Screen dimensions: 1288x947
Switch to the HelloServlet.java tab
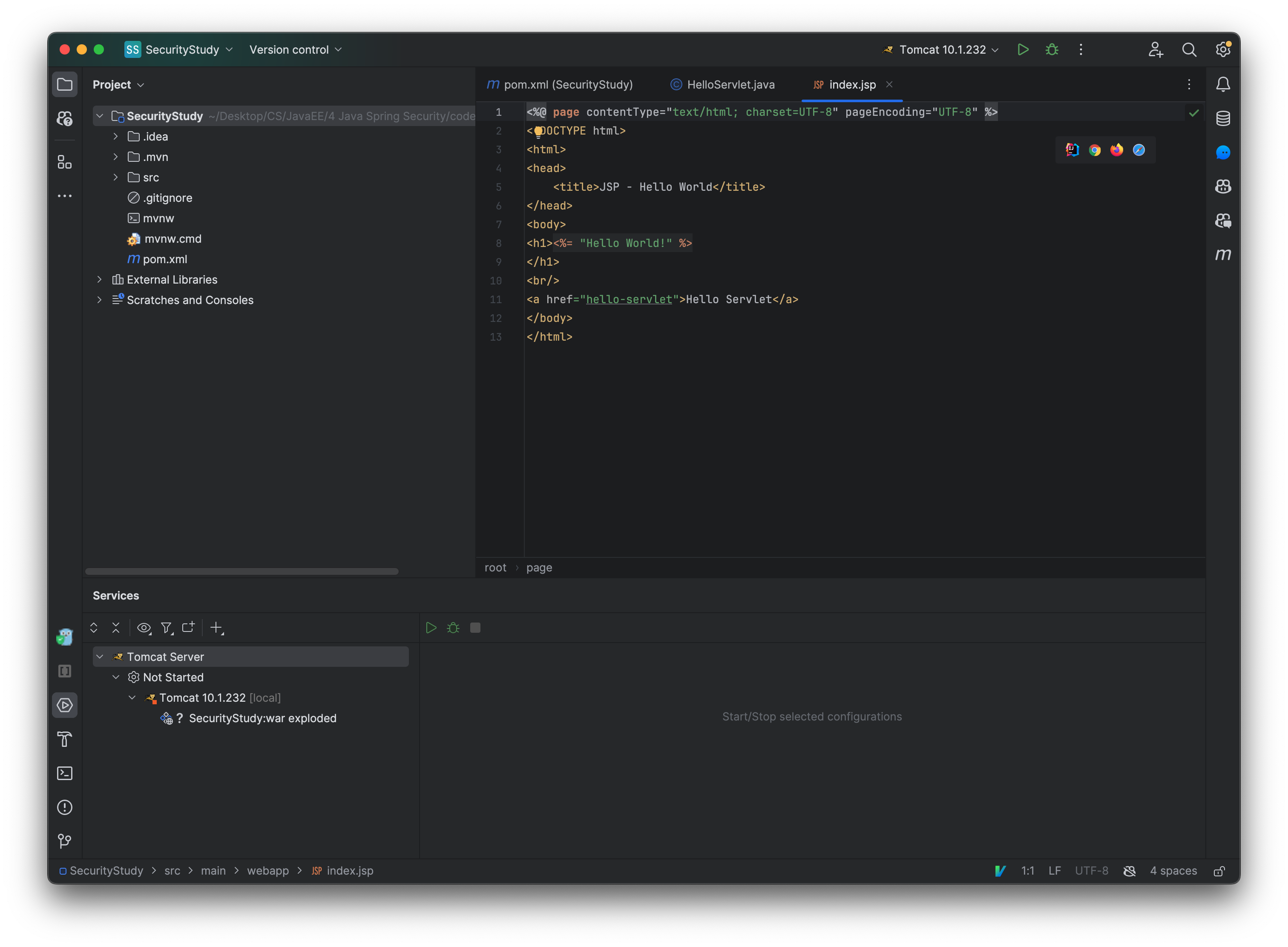730,84
